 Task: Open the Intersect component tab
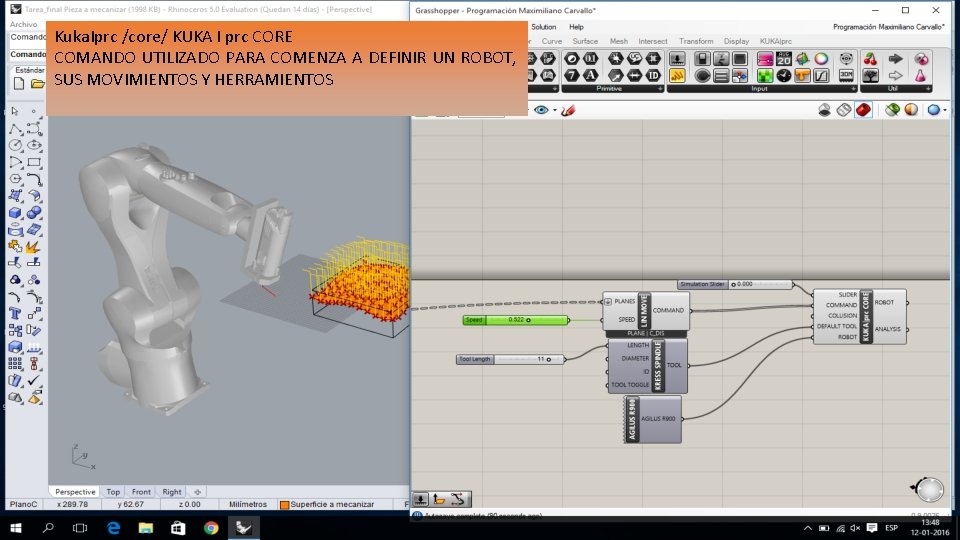(653, 41)
